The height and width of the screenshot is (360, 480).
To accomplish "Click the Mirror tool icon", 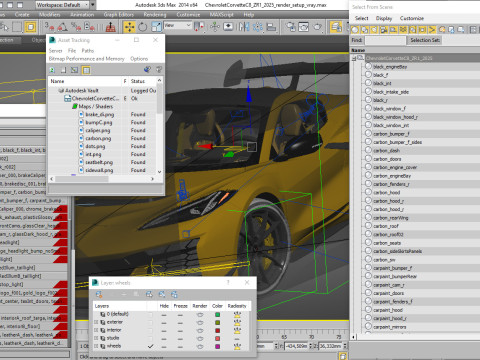I will point(244,27).
